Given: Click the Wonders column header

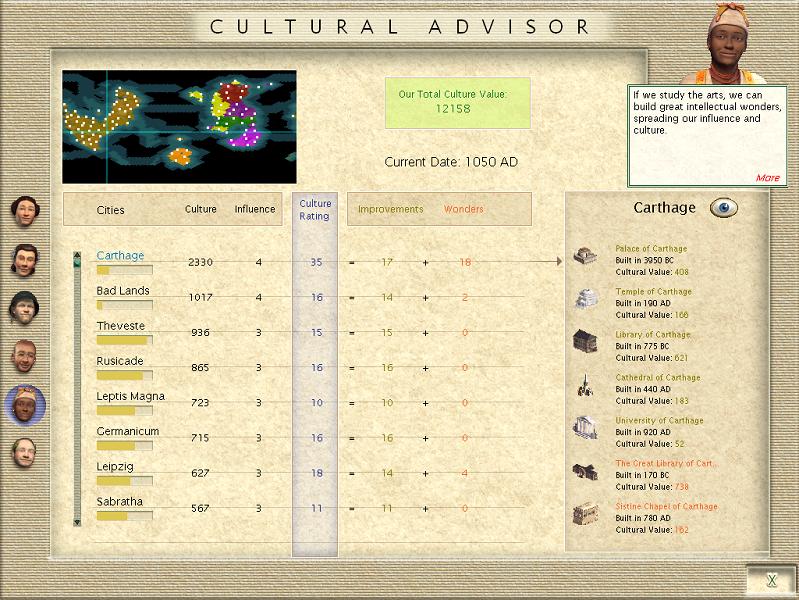Looking at the screenshot, I should pos(463,209).
